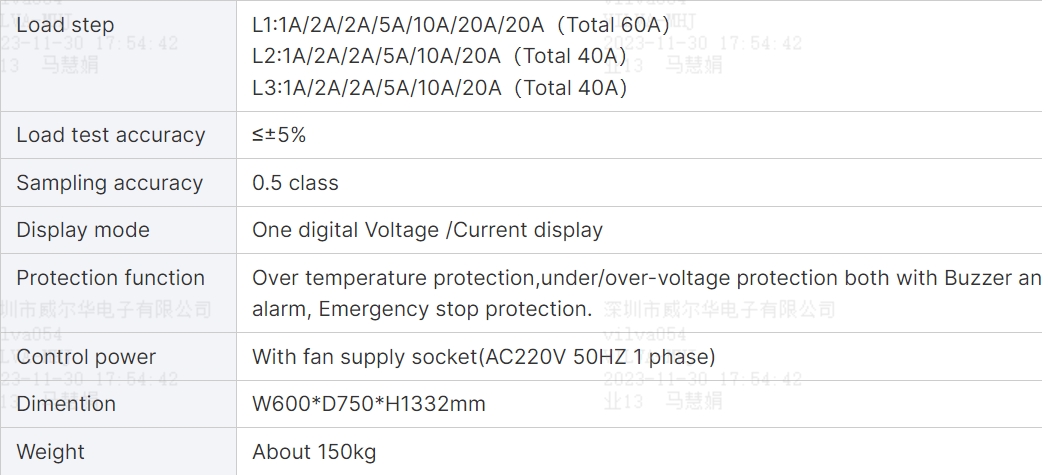Image resolution: width=1048 pixels, height=475 pixels.
Task: Click the Emergency stop protection text
Action: coord(455,309)
